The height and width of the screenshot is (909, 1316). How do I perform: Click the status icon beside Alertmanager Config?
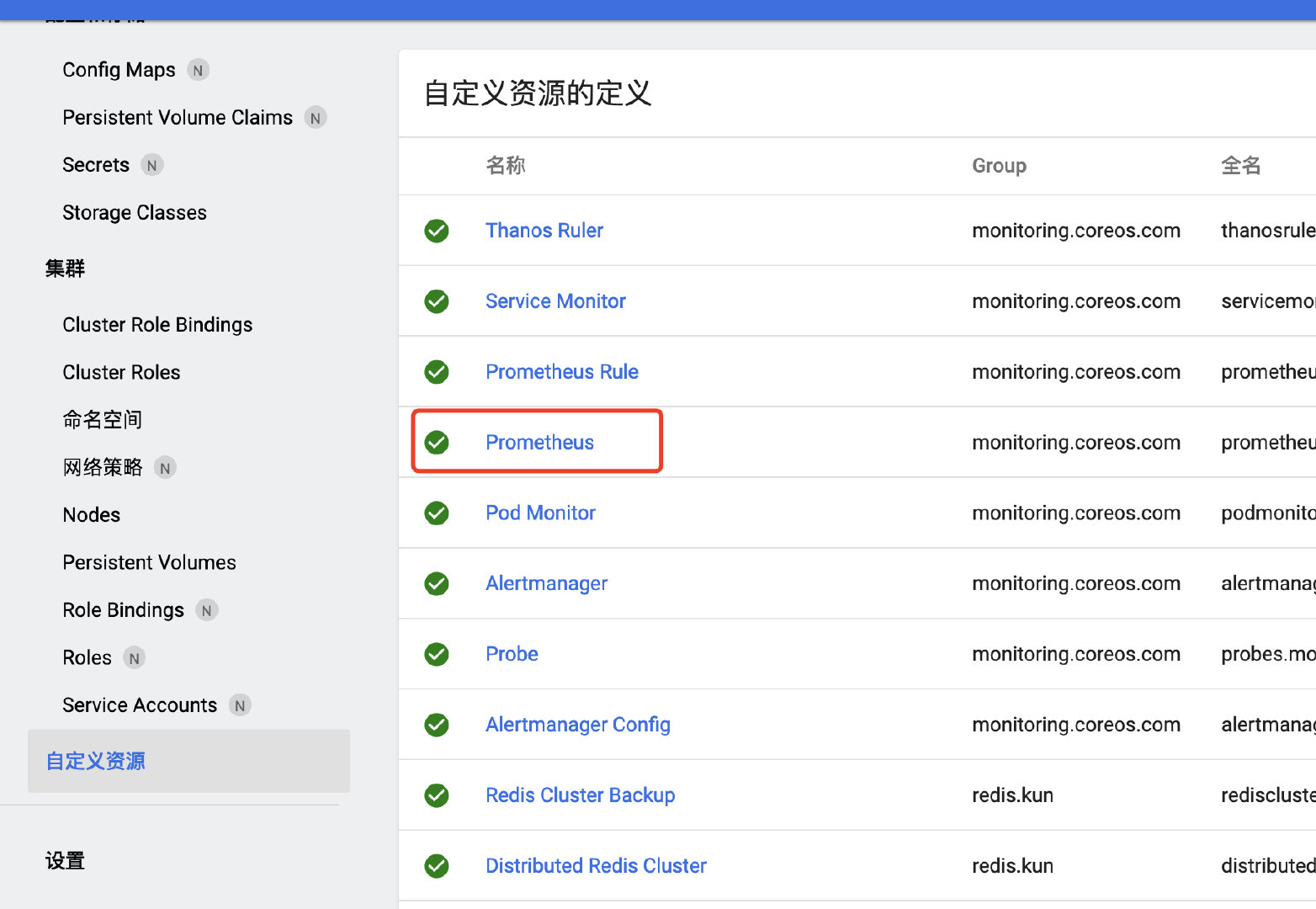tap(437, 725)
